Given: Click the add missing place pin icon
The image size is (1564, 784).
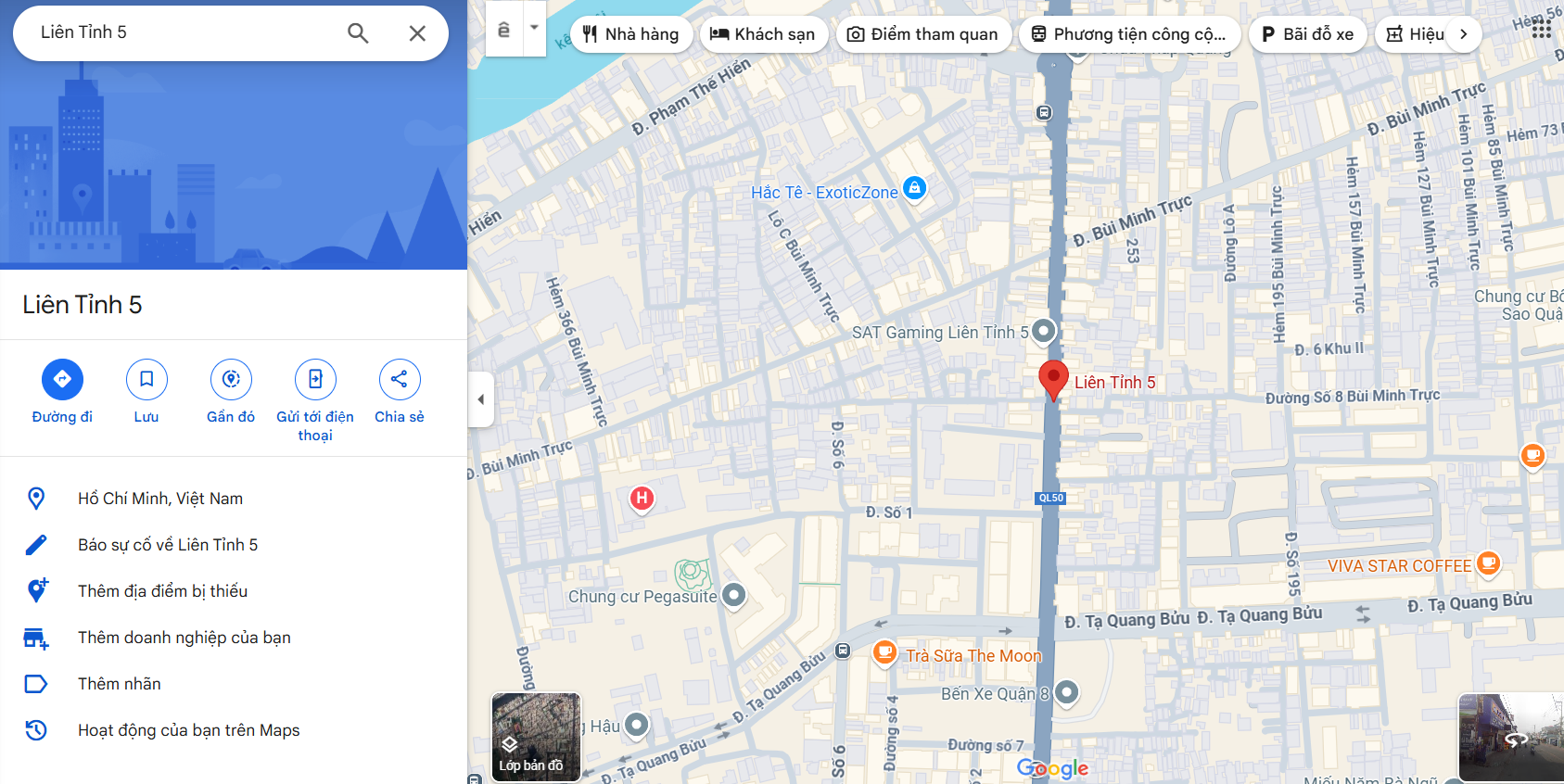Looking at the screenshot, I should coord(37,590).
